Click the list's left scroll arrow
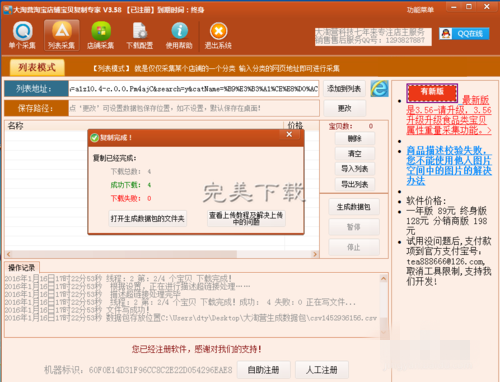 point(9,254)
